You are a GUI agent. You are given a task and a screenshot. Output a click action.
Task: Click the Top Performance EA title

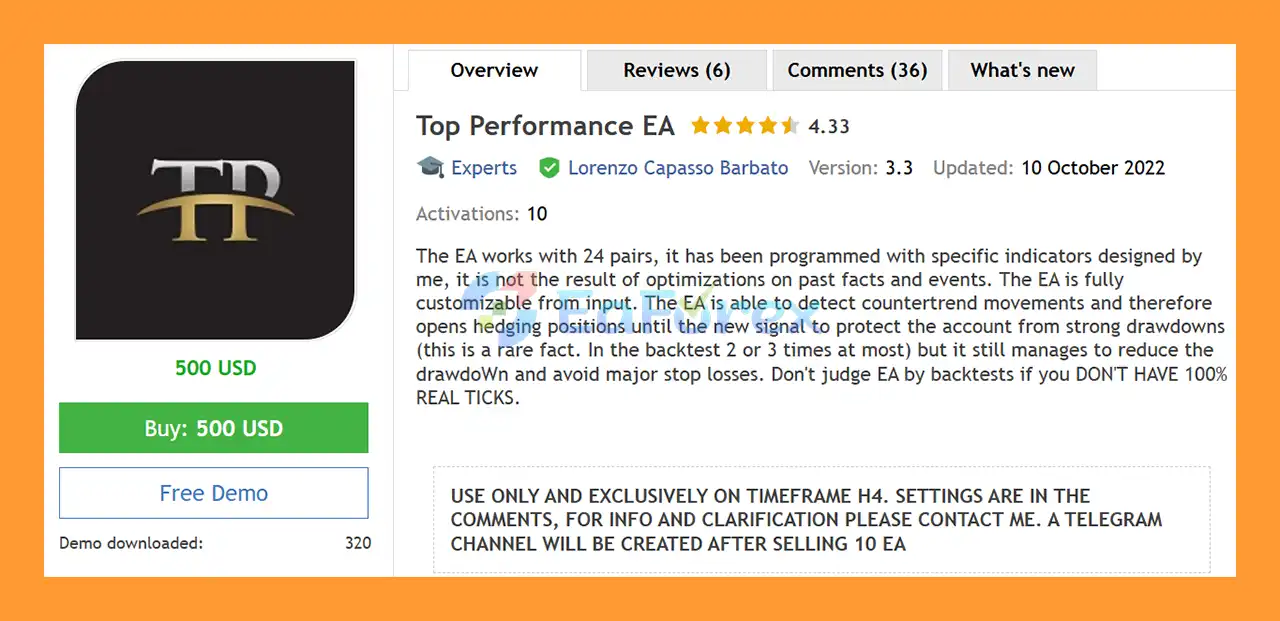click(x=545, y=126)
